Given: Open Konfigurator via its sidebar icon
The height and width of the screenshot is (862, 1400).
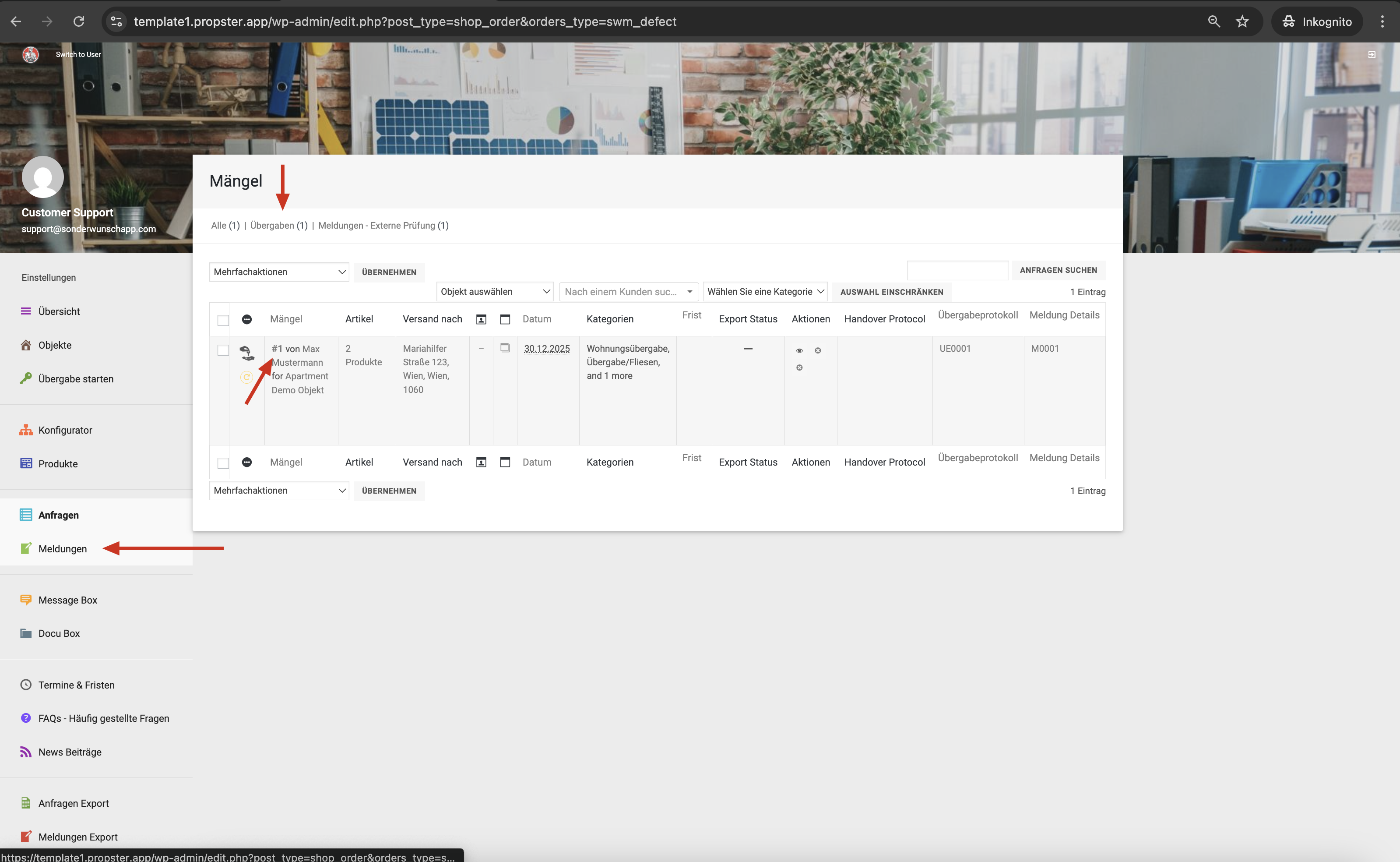Looking at the screenshot, I should (26, 430).
